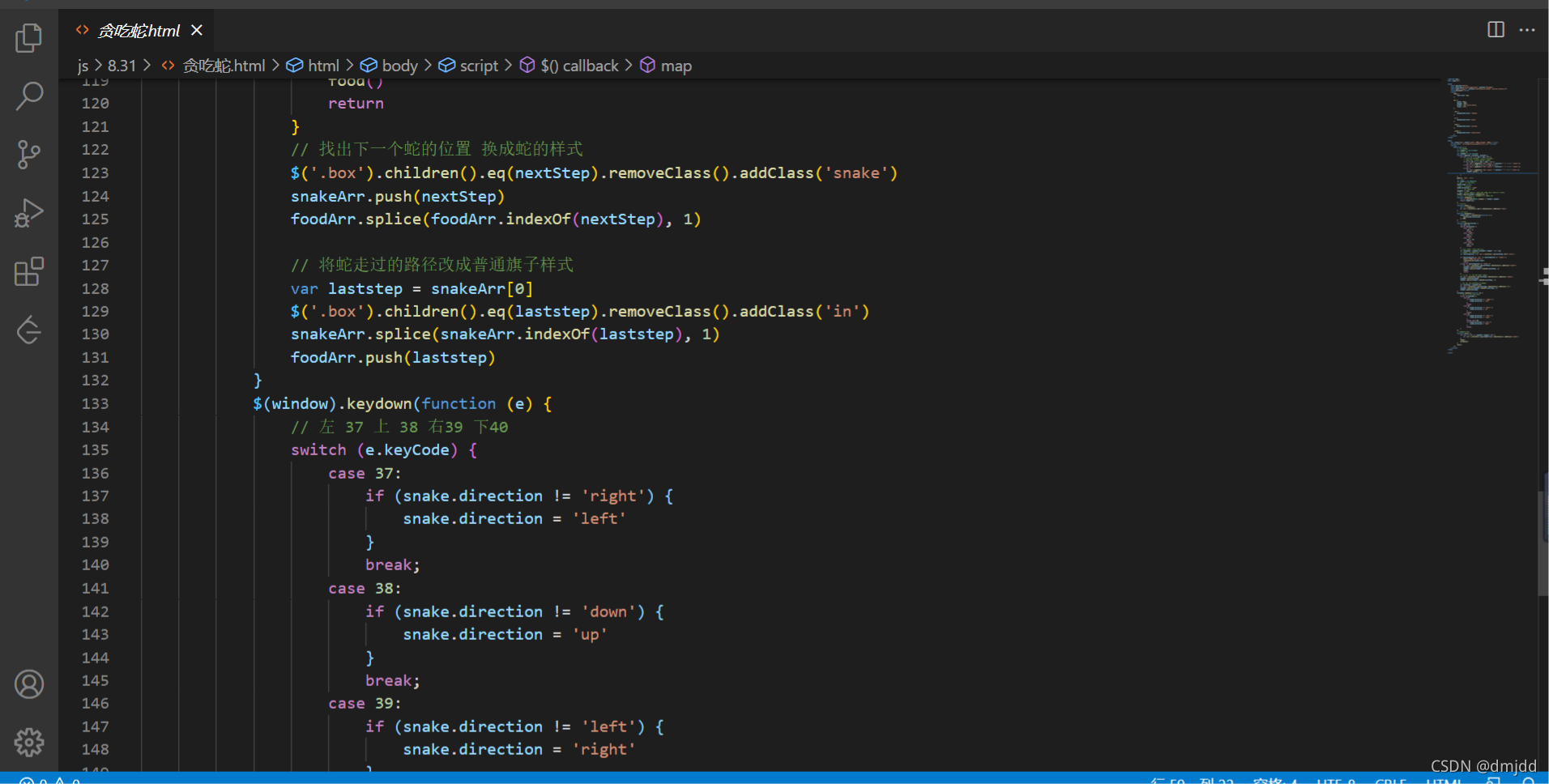Click "snake.direction = 'up'" on line 143

click(506, 634)
